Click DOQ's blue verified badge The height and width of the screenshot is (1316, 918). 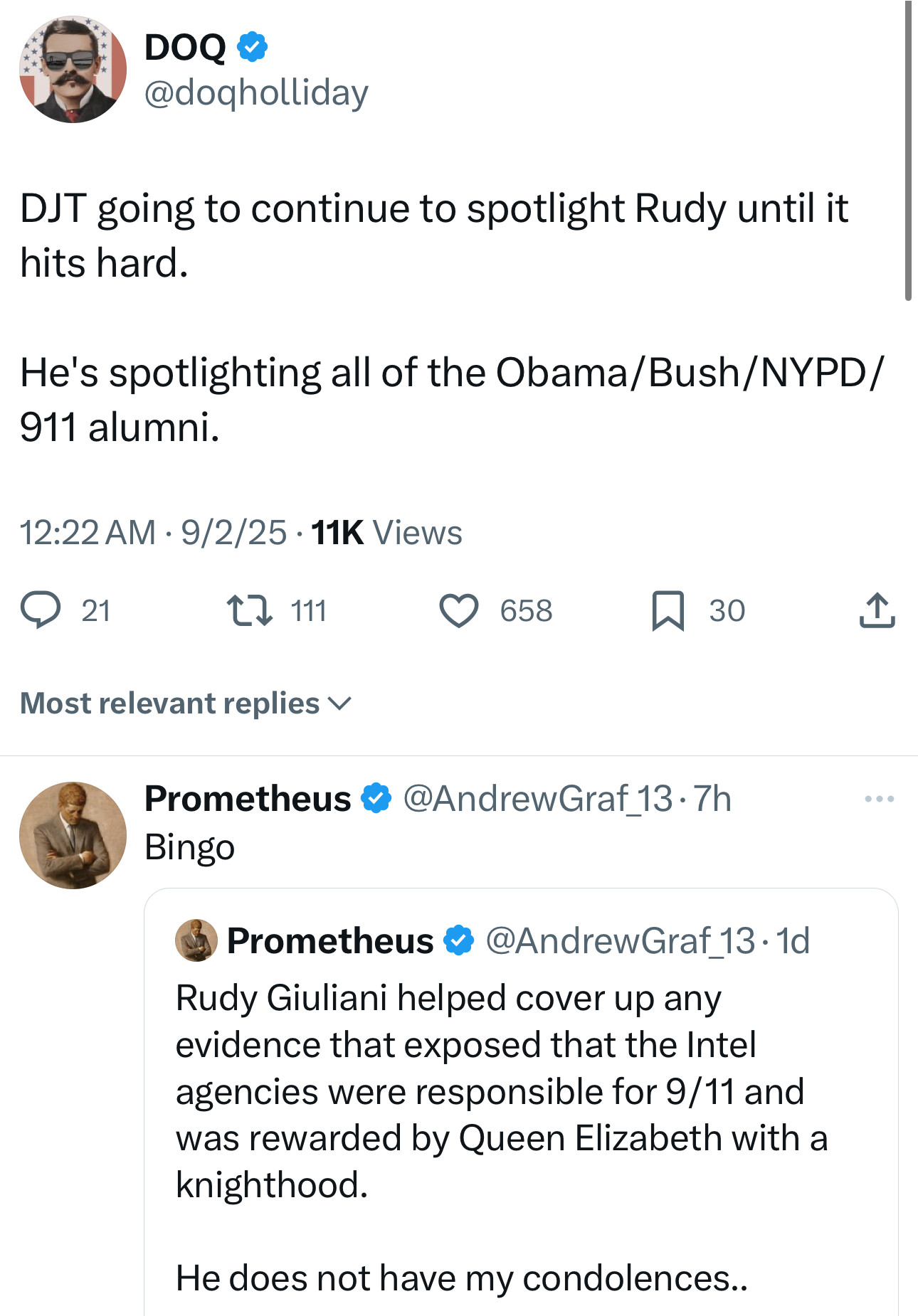(x=252, y=47)
